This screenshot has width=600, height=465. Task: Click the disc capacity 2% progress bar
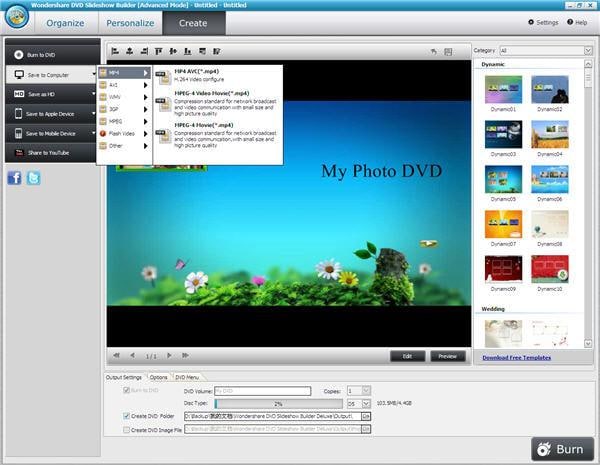279,404
